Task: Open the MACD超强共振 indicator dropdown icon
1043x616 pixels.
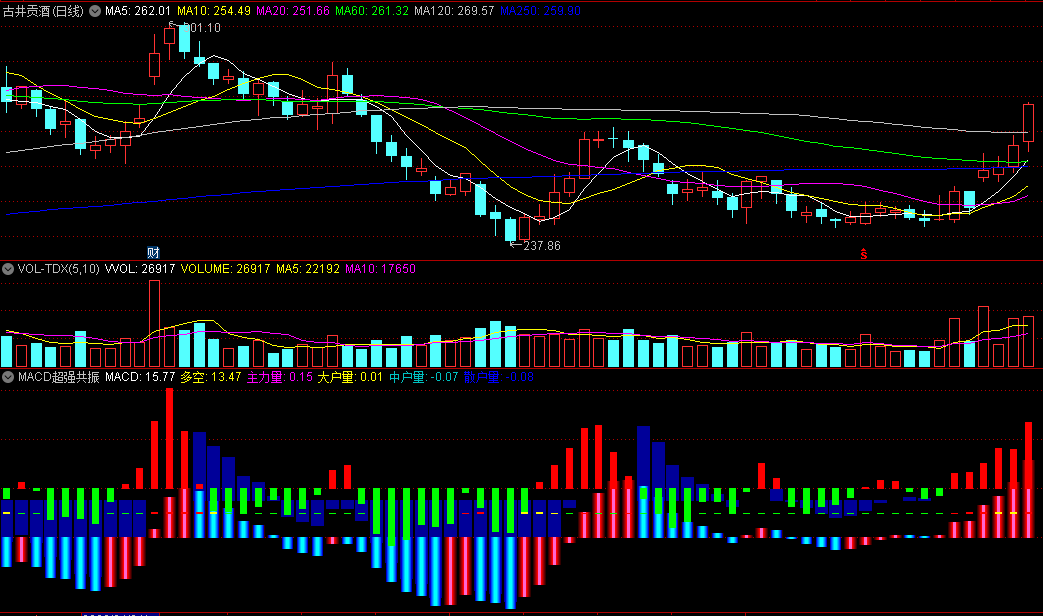Action: pyautogui.click(x=8, y=377)
